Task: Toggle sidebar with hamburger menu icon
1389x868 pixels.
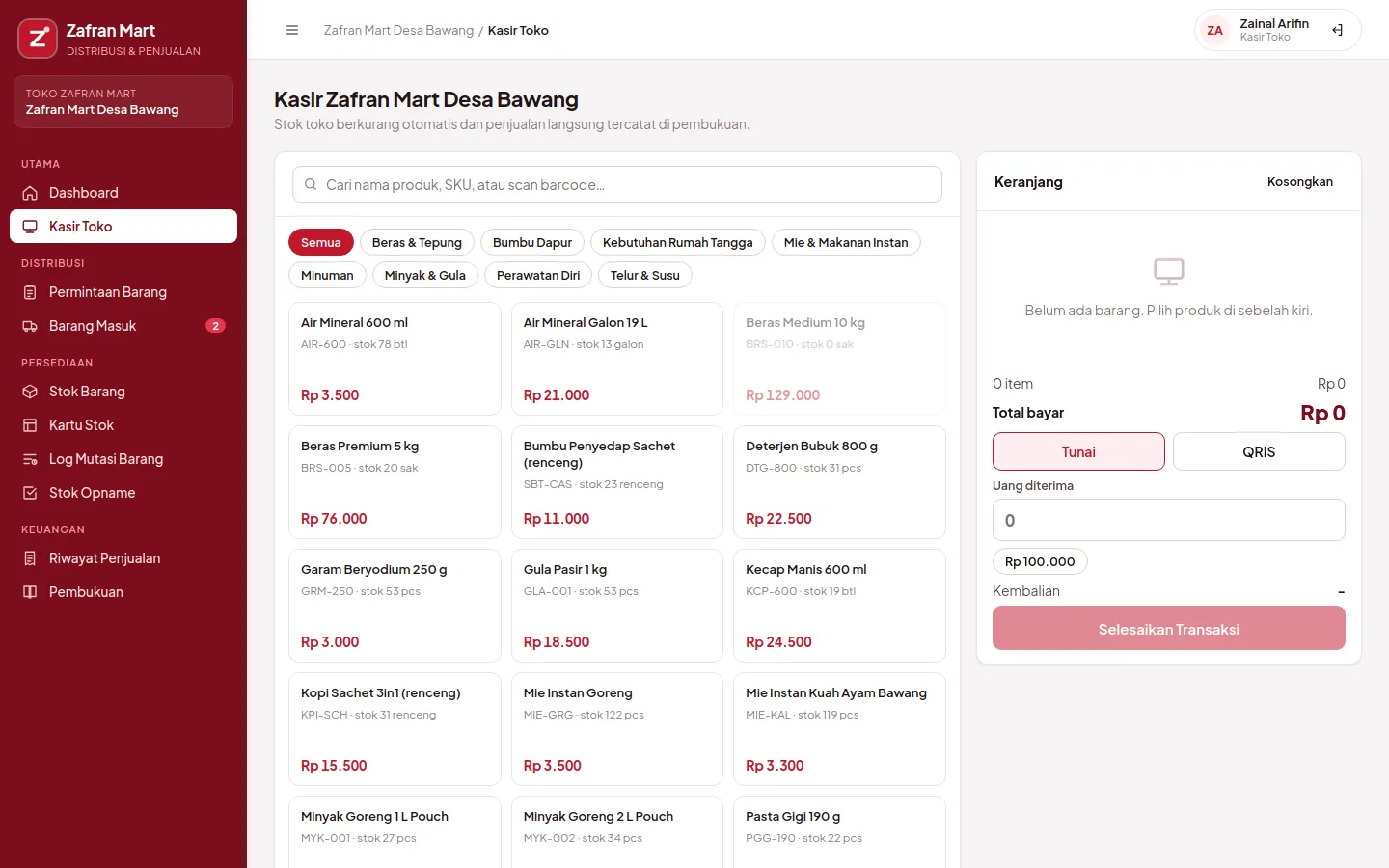Action: click(292, 30)
